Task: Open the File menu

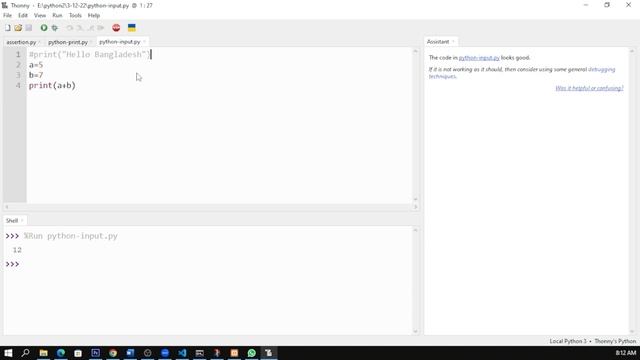Action: click(7, 15)
